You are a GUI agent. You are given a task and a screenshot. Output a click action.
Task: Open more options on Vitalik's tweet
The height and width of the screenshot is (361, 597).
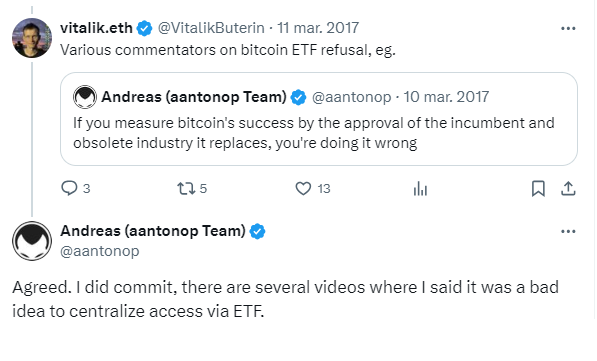tap(568, 28)
